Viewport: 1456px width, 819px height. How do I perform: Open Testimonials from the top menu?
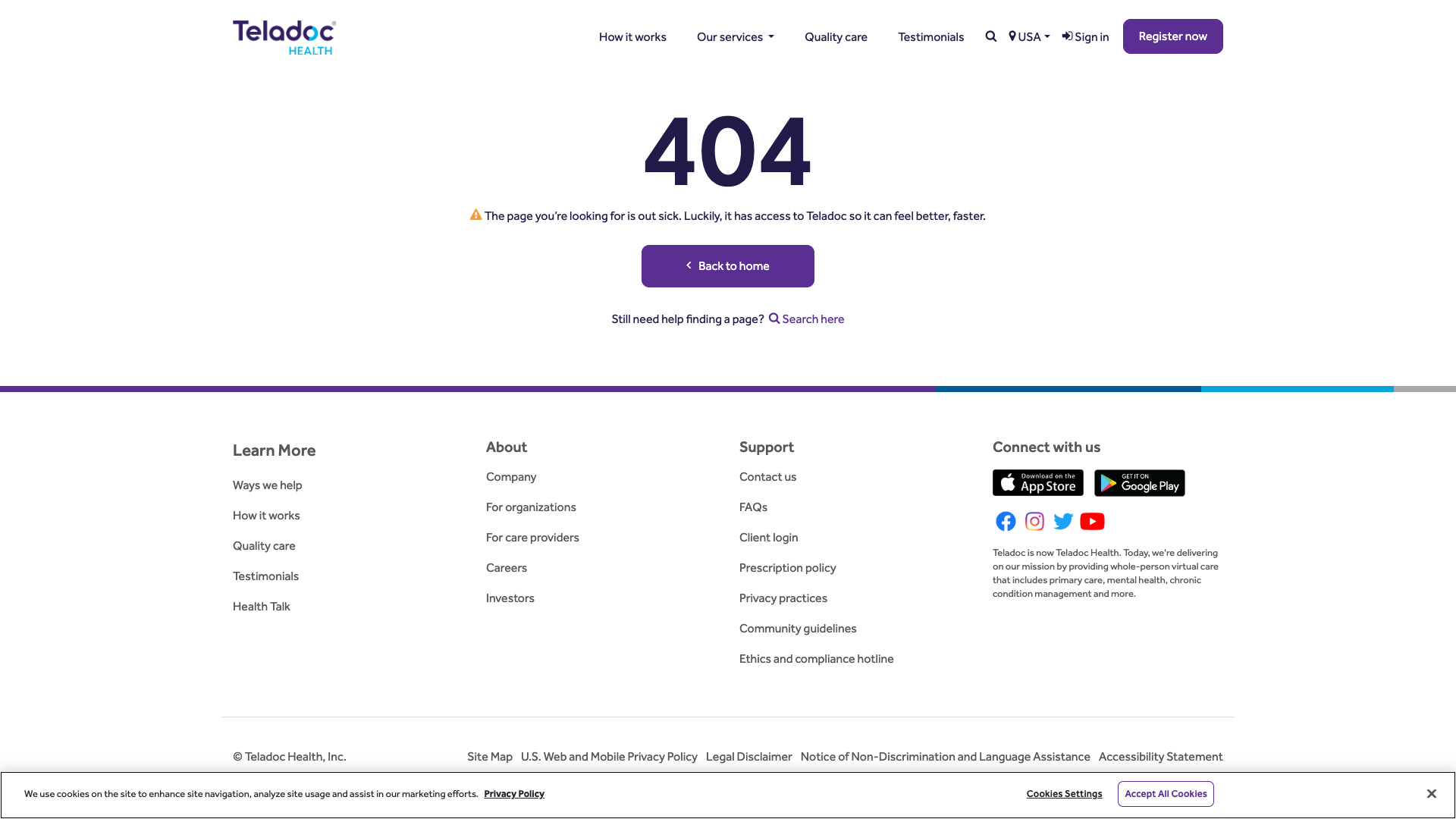click(930, 36)
